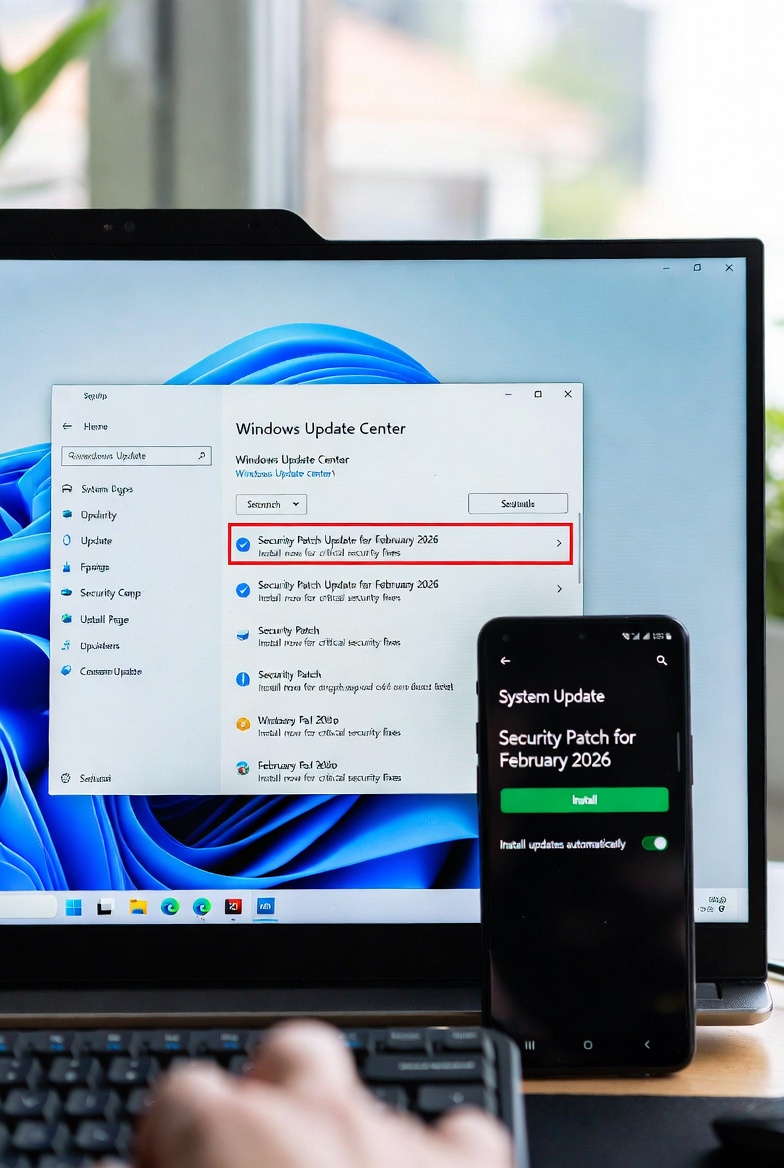Open the first Edge browser icon on the taskbar
This screenshot has height=1168, width=784.
coord(170,907)
